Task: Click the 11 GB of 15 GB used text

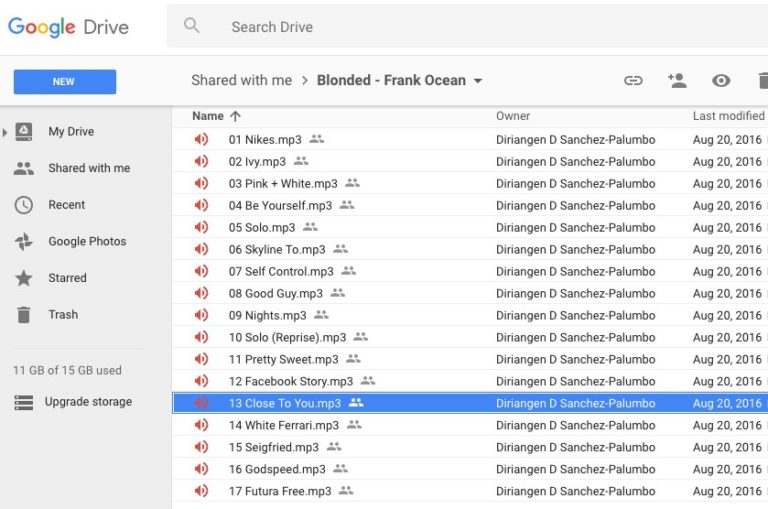Action: tap(67, 370)
